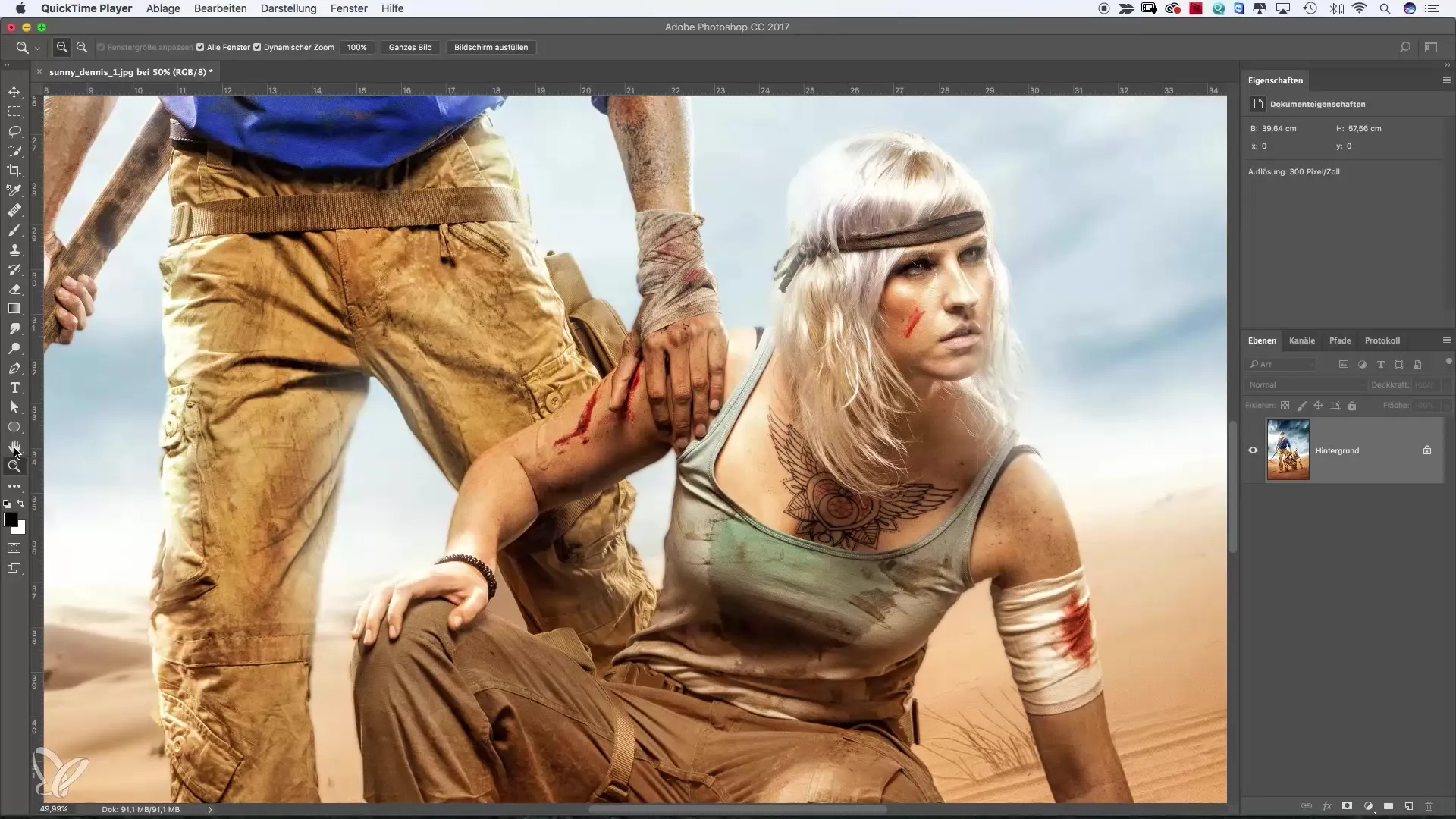Click the background color swatch
1456x819 pixels.
(20, 529)
